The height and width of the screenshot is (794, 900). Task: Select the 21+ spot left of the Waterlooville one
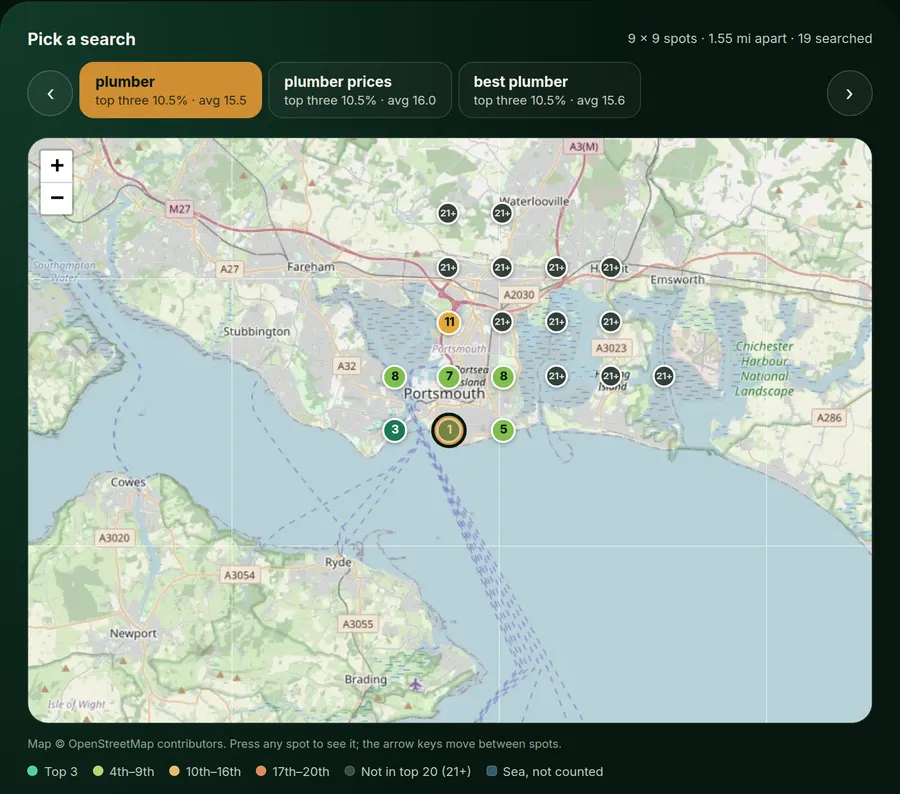(x=448, y=214)
